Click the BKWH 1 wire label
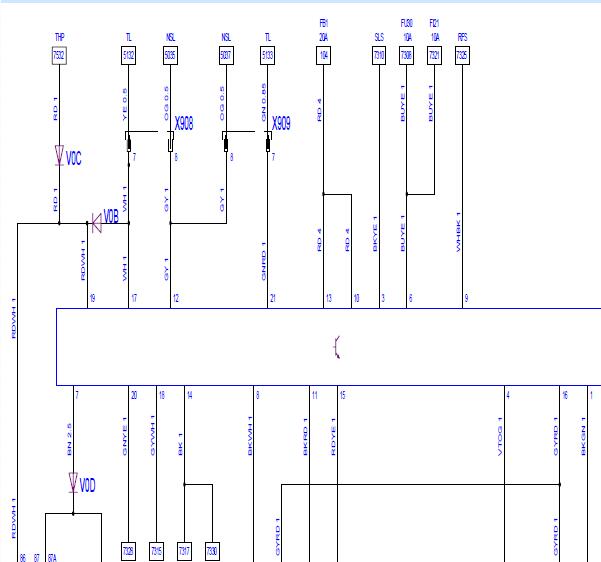Screen dimensions: 601x562 pyautogui.click(x=250, y=436)
